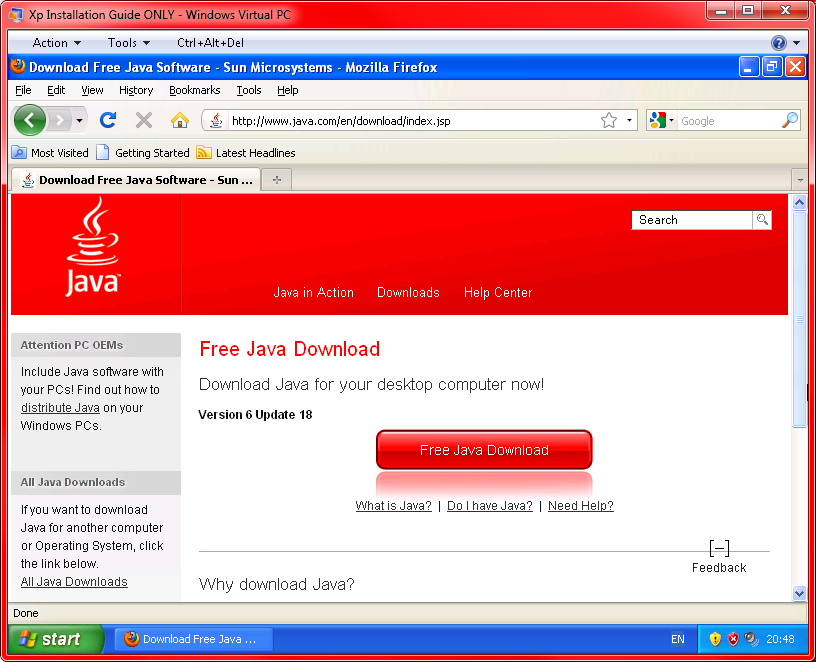Open the Firefox View menu
Viewport: 816px width, 662px height.
pyautogui.click(x=92, y=90)
